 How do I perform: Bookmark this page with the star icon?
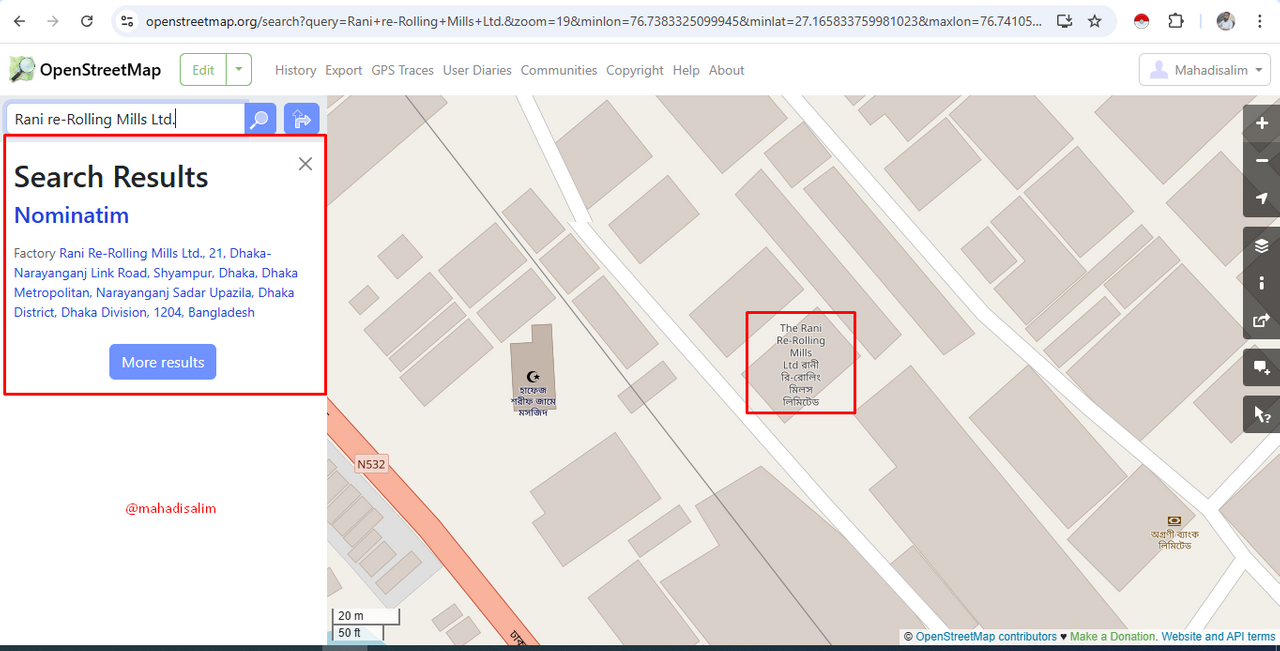[1095, 21]
